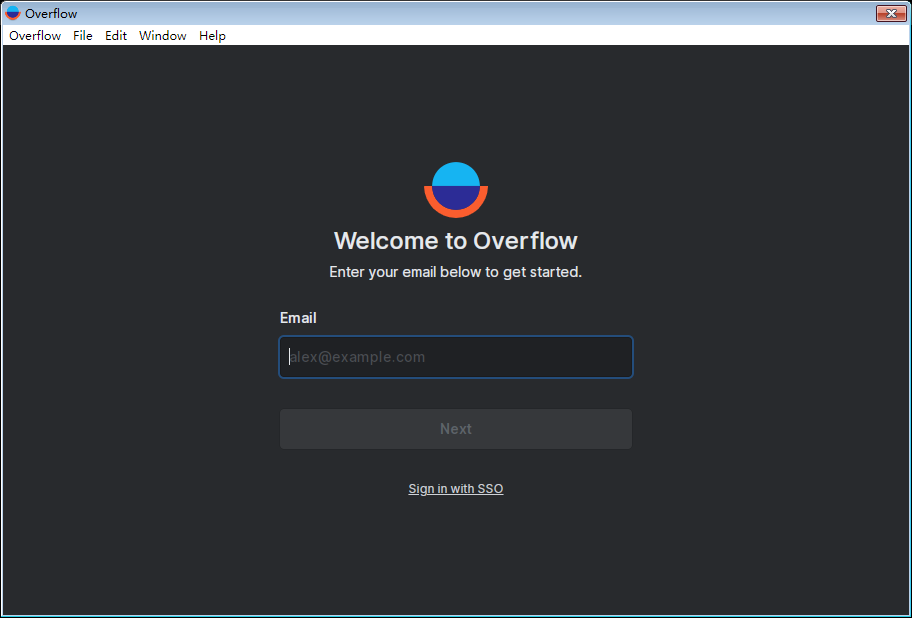Image resolution: width=912 pixels, height=618 pixels.
Task: Click the Enter your email subtitle text
Action: point(455,271)
